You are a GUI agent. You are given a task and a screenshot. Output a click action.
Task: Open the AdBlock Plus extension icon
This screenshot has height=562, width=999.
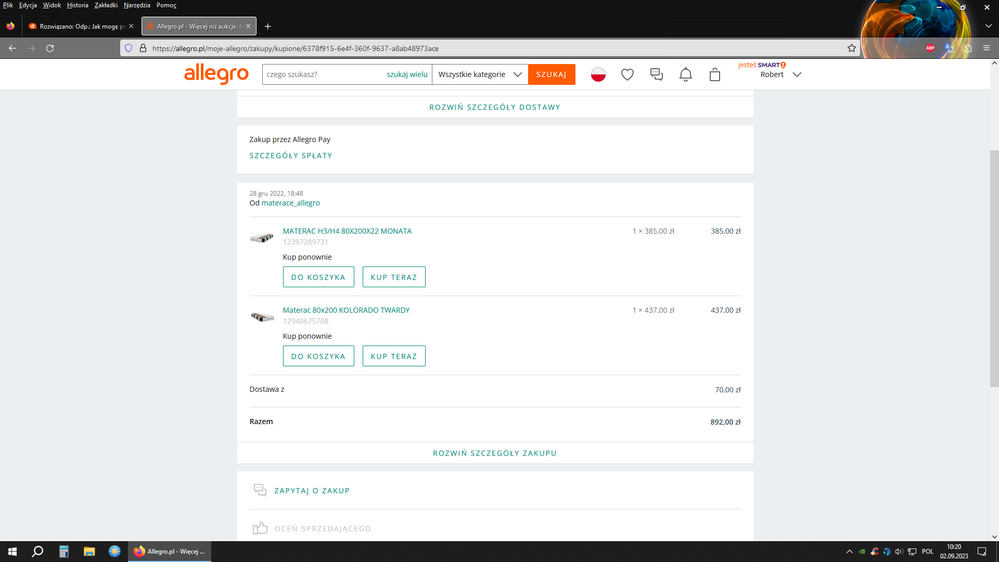(x=930, y=48)
